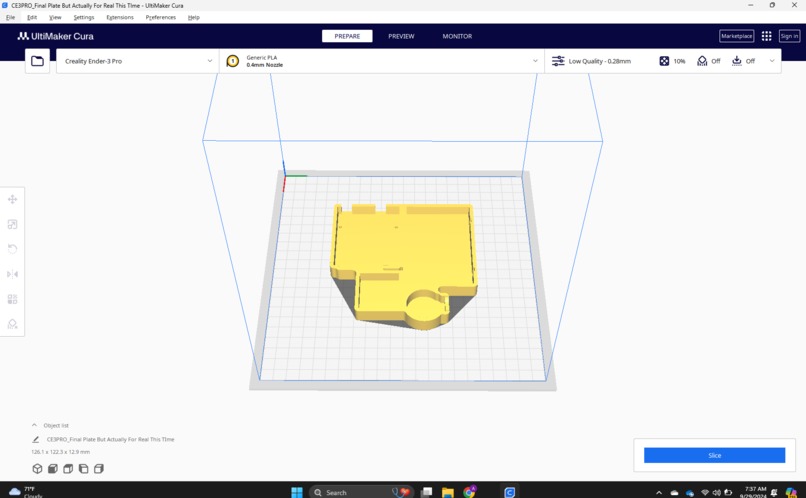The image size is (806, 498).
Task: Click the 126.1 x 122.3 x 12.9 mm dimensions
Action: coord(61,452)
